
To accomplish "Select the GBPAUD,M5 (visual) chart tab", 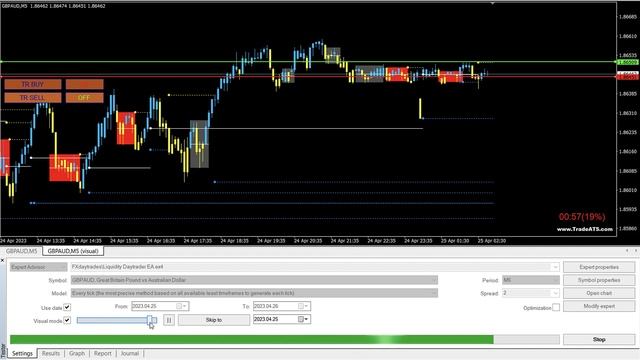I will tap(73, 251).
